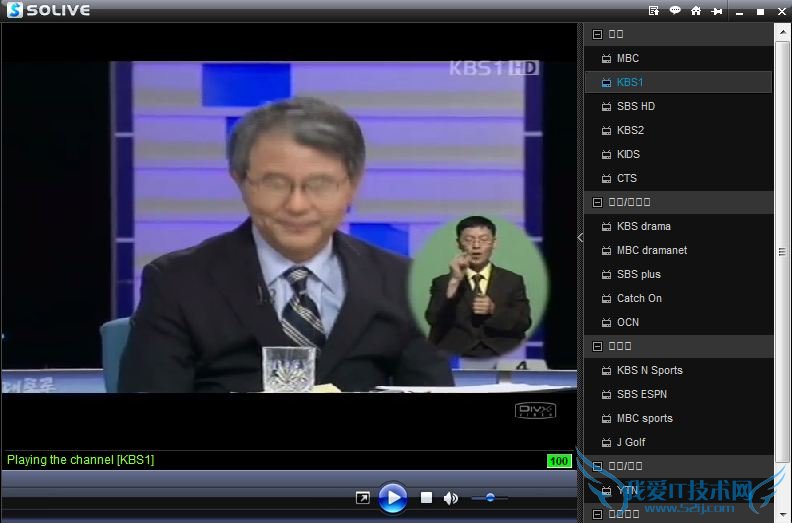Open the chat bubble icon in title bar
The height and width of the screenshot is (523, 792).
pos(675,11)
